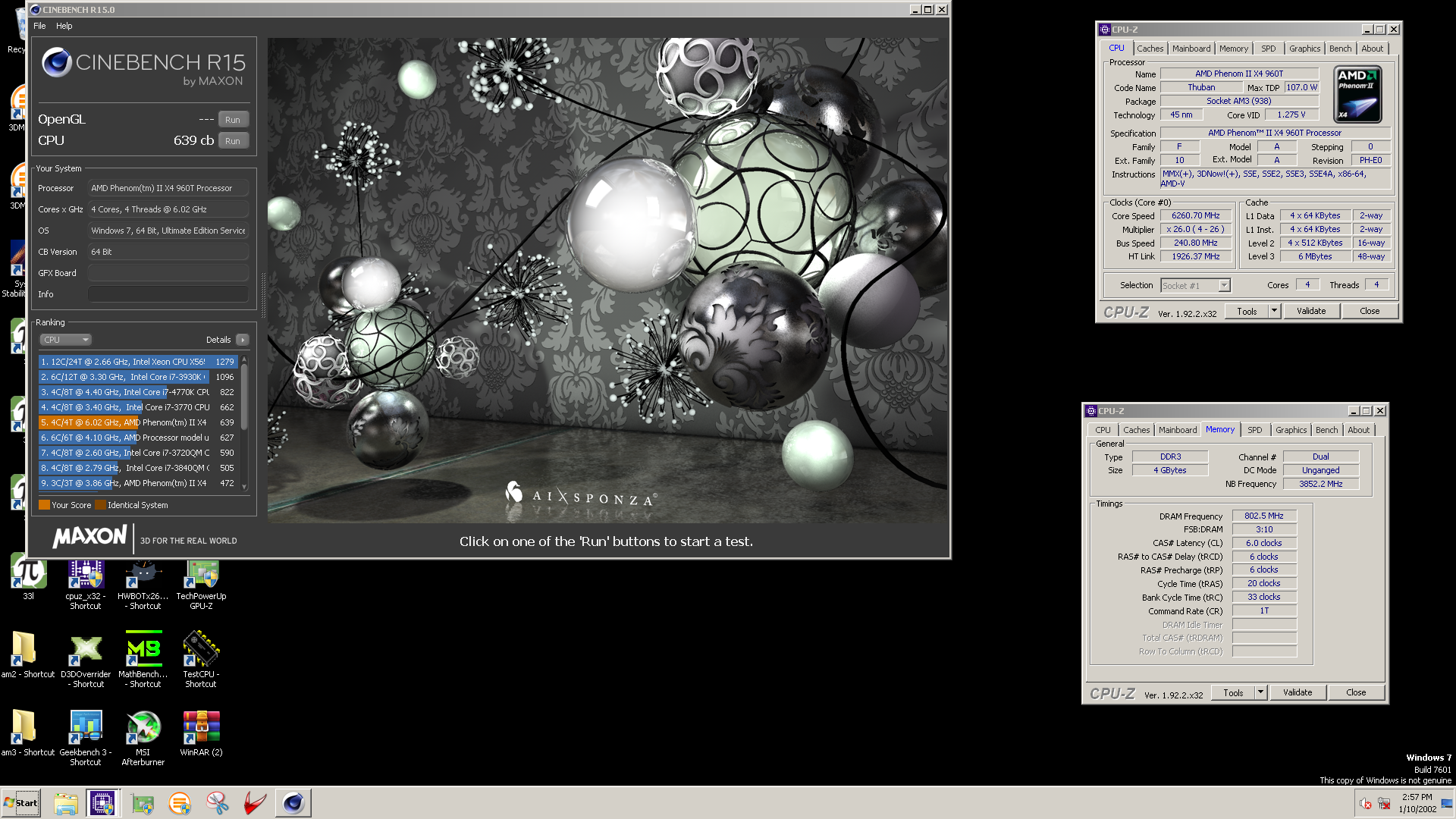1456x819 pixels.
Task: Open the Socket #1 selection dropdown
Action: (1196, 286)
